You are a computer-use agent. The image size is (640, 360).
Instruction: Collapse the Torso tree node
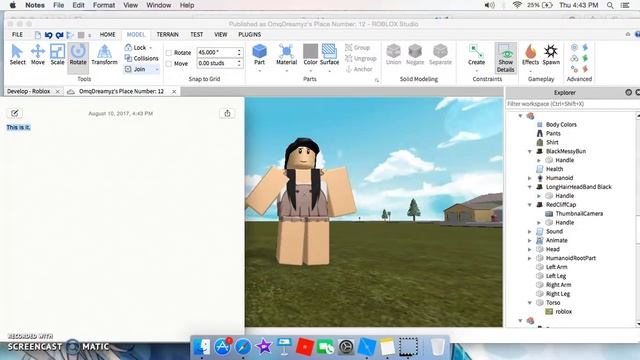pyautogui.click(x=530, y=303)
